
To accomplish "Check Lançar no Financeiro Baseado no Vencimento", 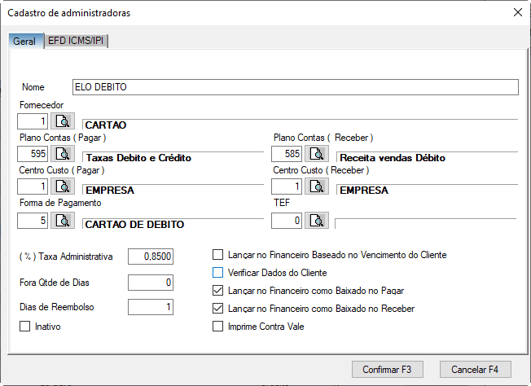I will click(218, 255).
